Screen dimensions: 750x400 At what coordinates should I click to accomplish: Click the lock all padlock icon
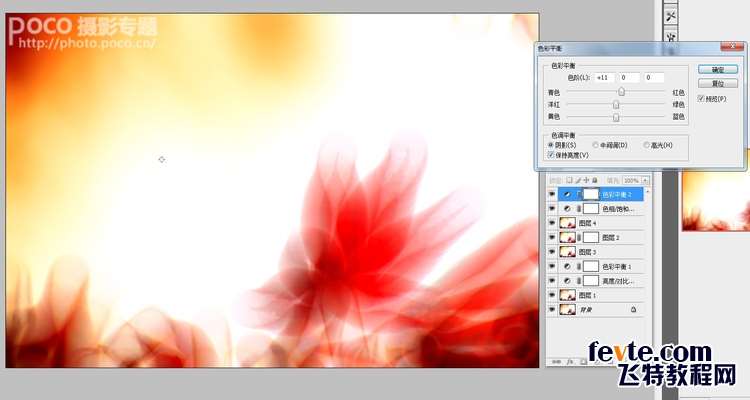[595, 180]
